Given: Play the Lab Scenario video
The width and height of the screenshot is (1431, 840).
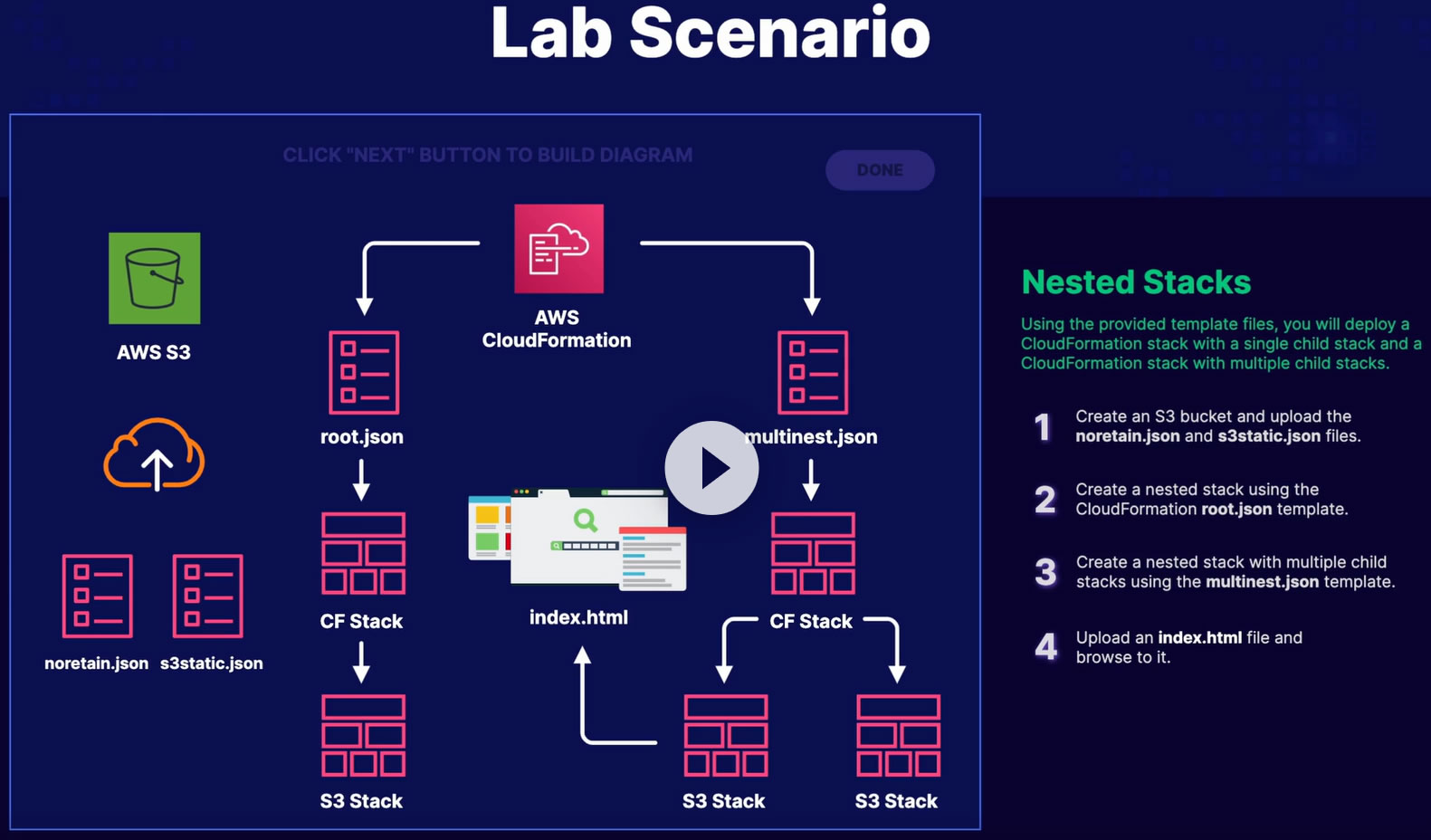Looking at the screenshot, I should point(711,468).
